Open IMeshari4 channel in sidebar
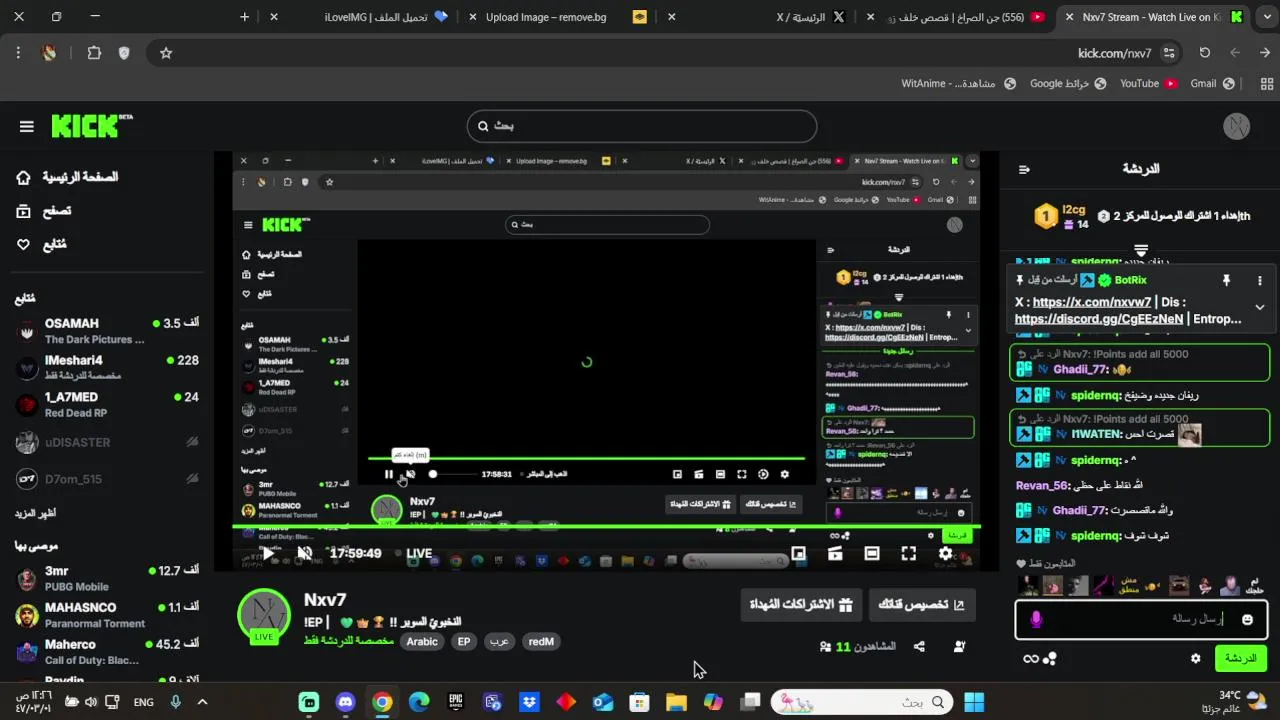The width and height of the screenshot is (1280, 720). tap(107, 367)
